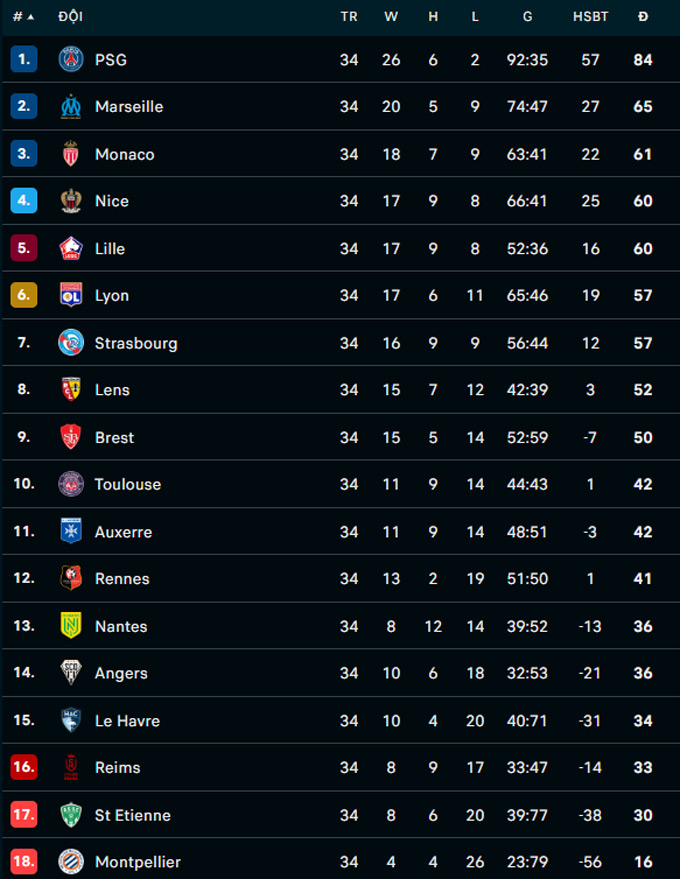Sort by Đ points column header
This screenshot has height=879, width=680.
pyautogui.click(x=643, y=17)
